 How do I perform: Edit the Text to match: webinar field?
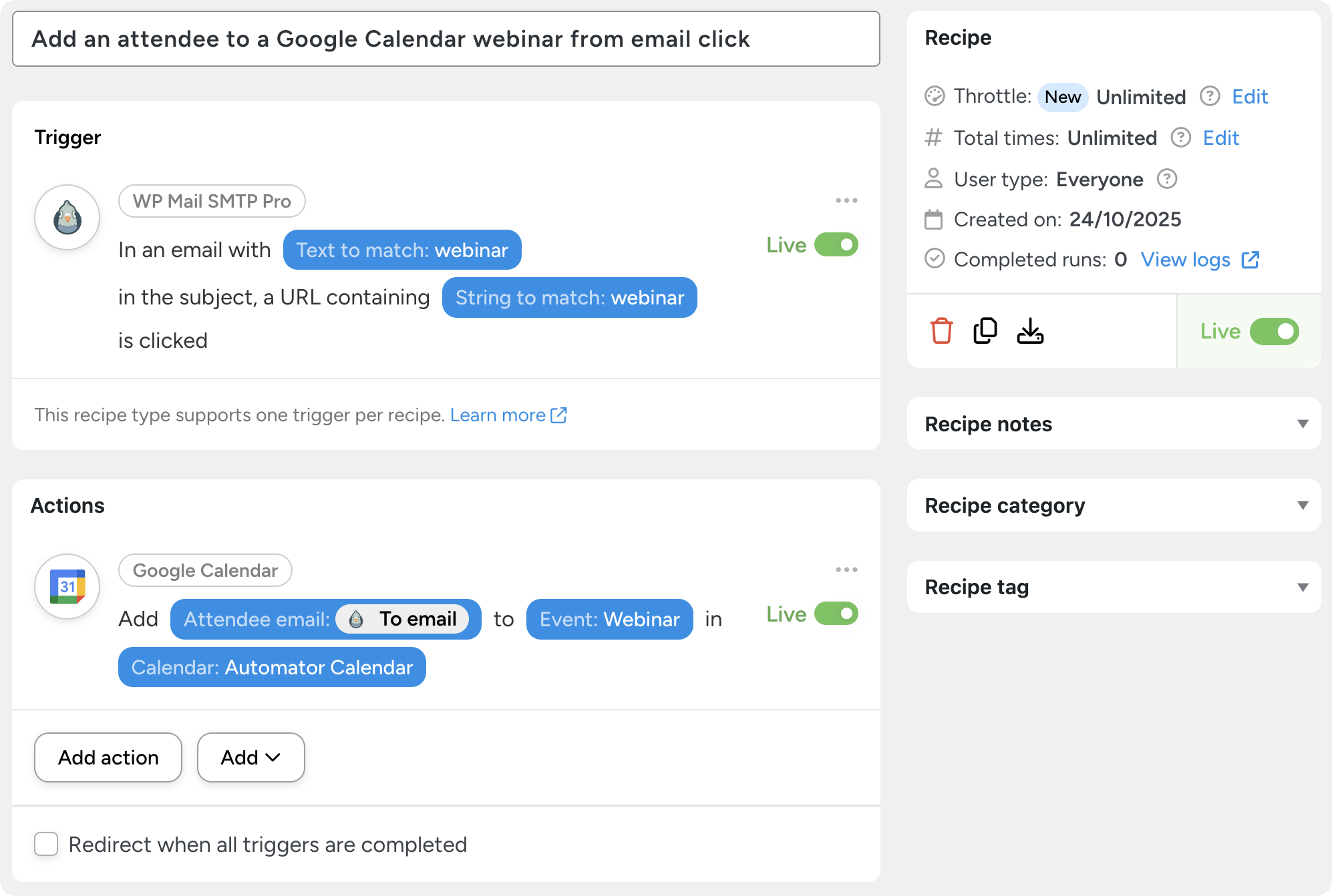pos(402,250)
